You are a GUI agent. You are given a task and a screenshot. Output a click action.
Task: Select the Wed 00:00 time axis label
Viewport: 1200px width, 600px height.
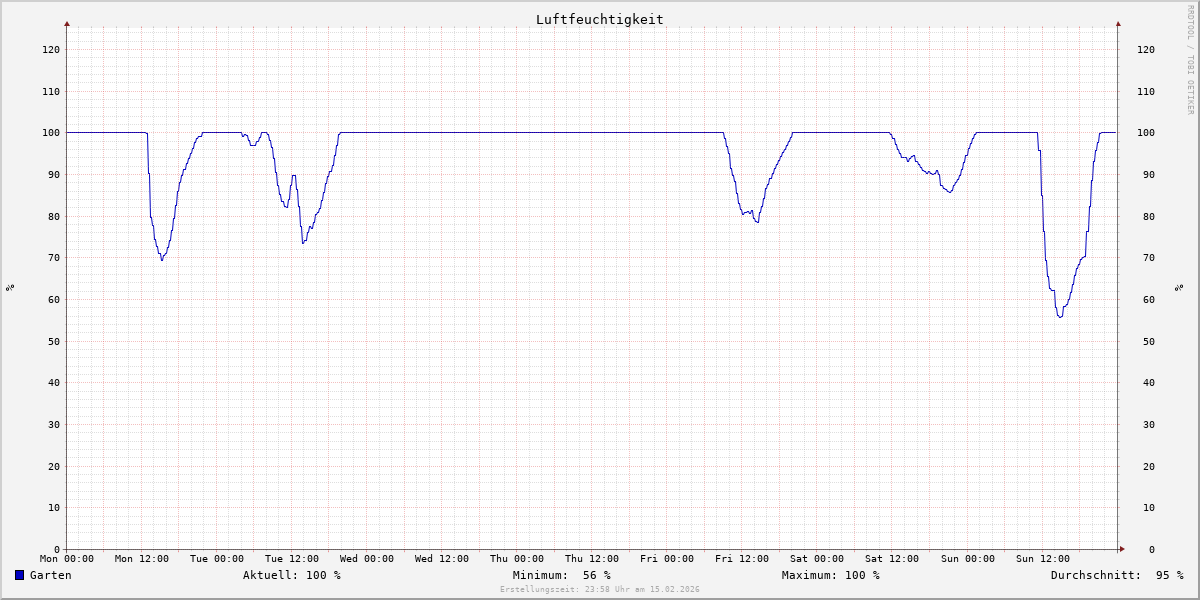[366, 558]
